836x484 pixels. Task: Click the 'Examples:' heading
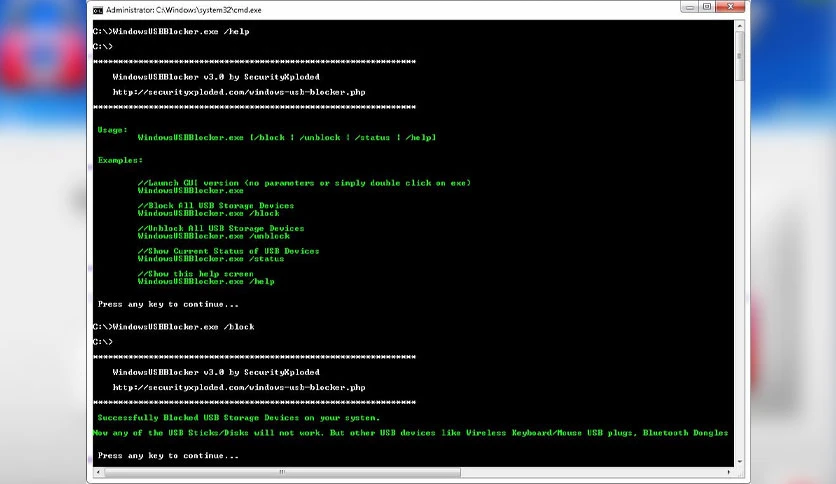click(x=120, y=160)
